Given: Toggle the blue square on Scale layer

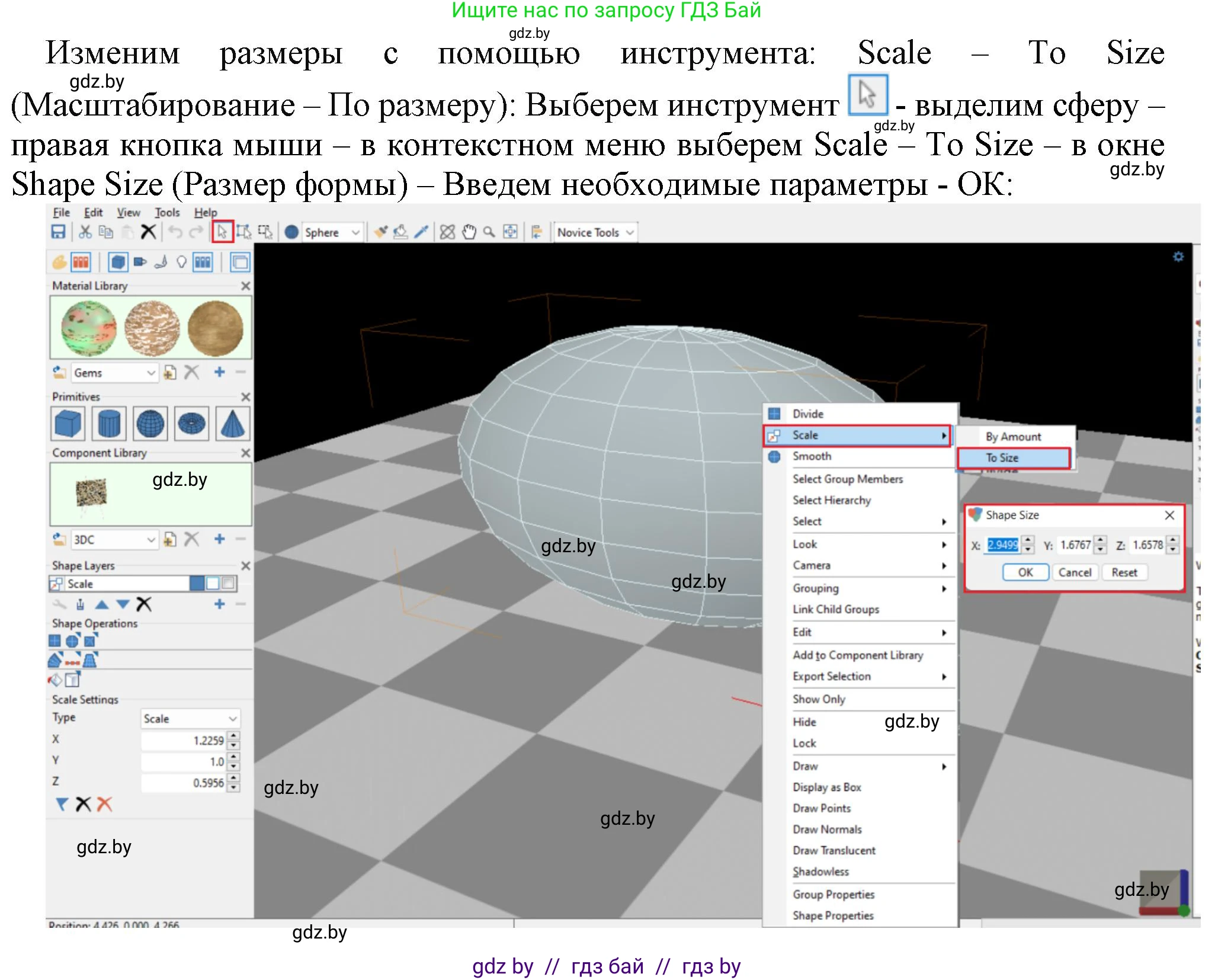Looking at the screenshot, I should 197,584.
